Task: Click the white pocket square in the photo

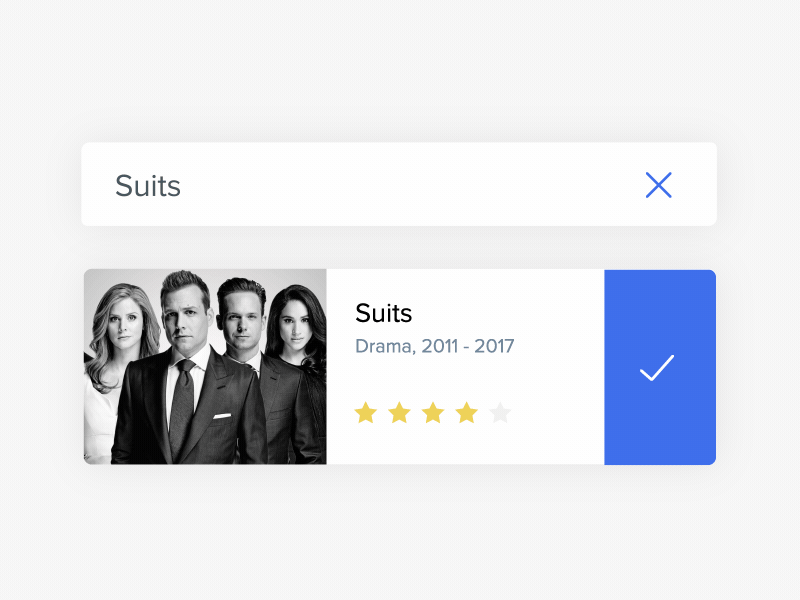Action: click(222, 415)
